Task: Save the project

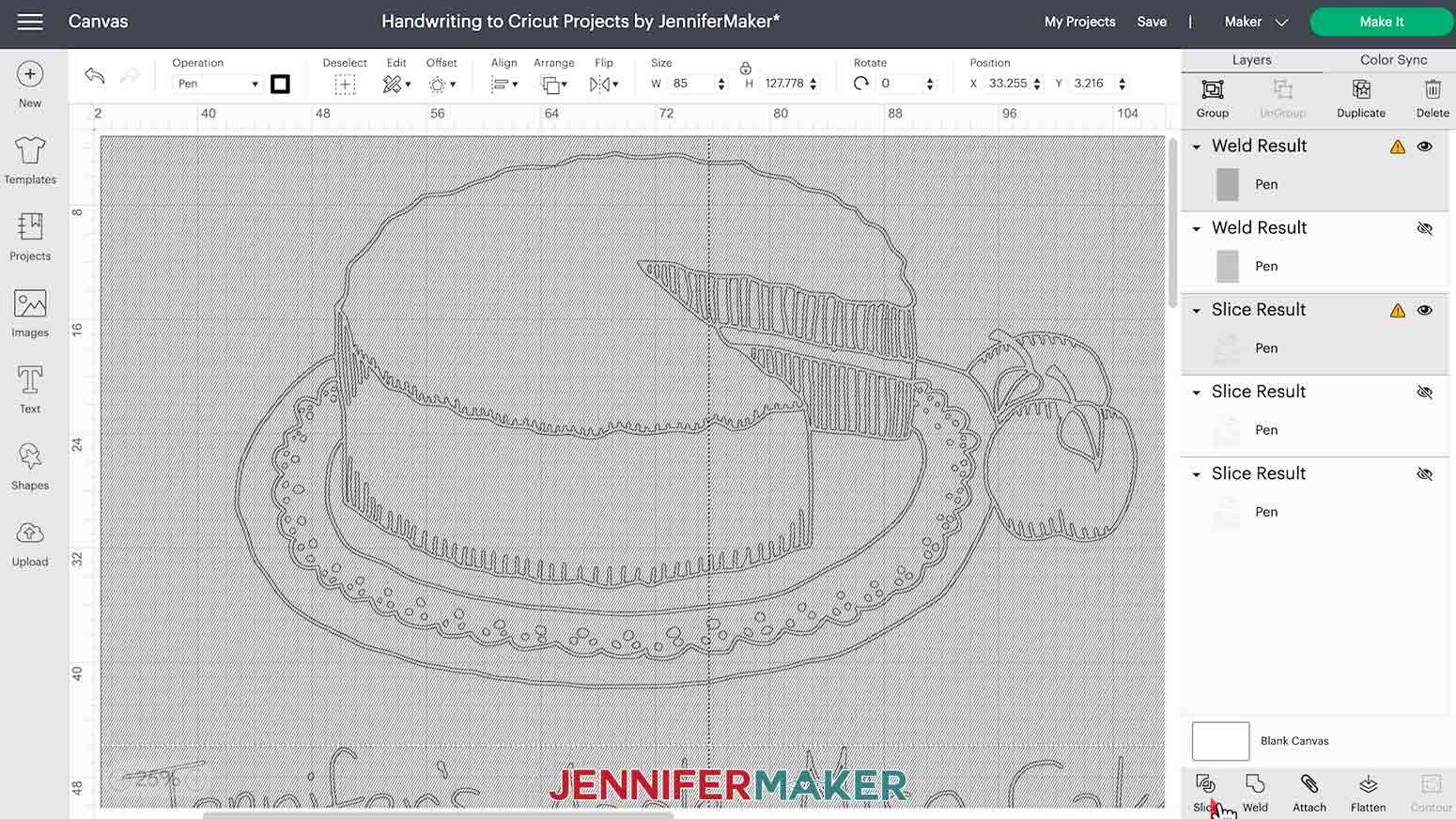Action: 1152,22
